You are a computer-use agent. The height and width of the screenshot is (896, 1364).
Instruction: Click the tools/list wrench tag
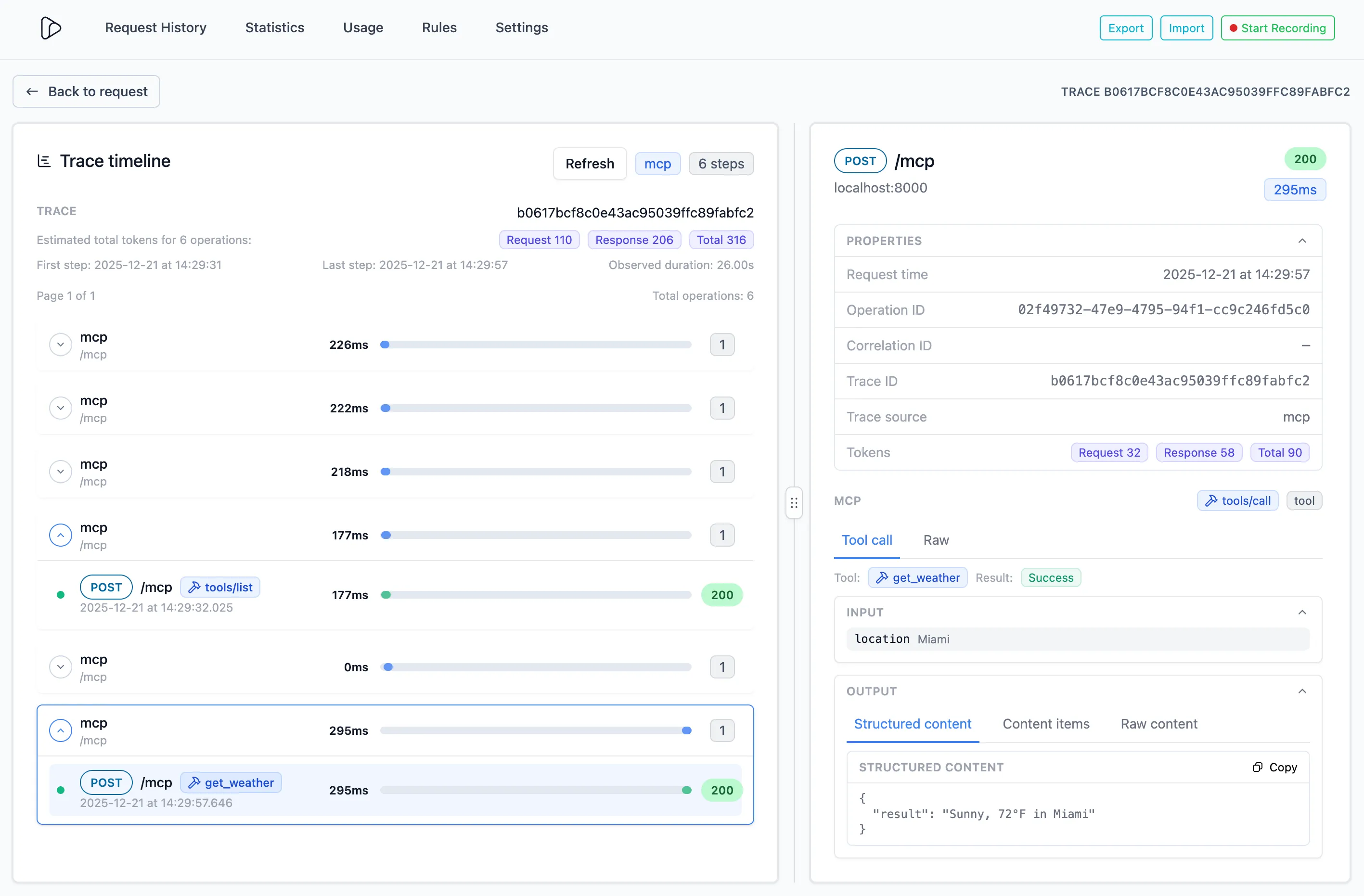point(220,587)
